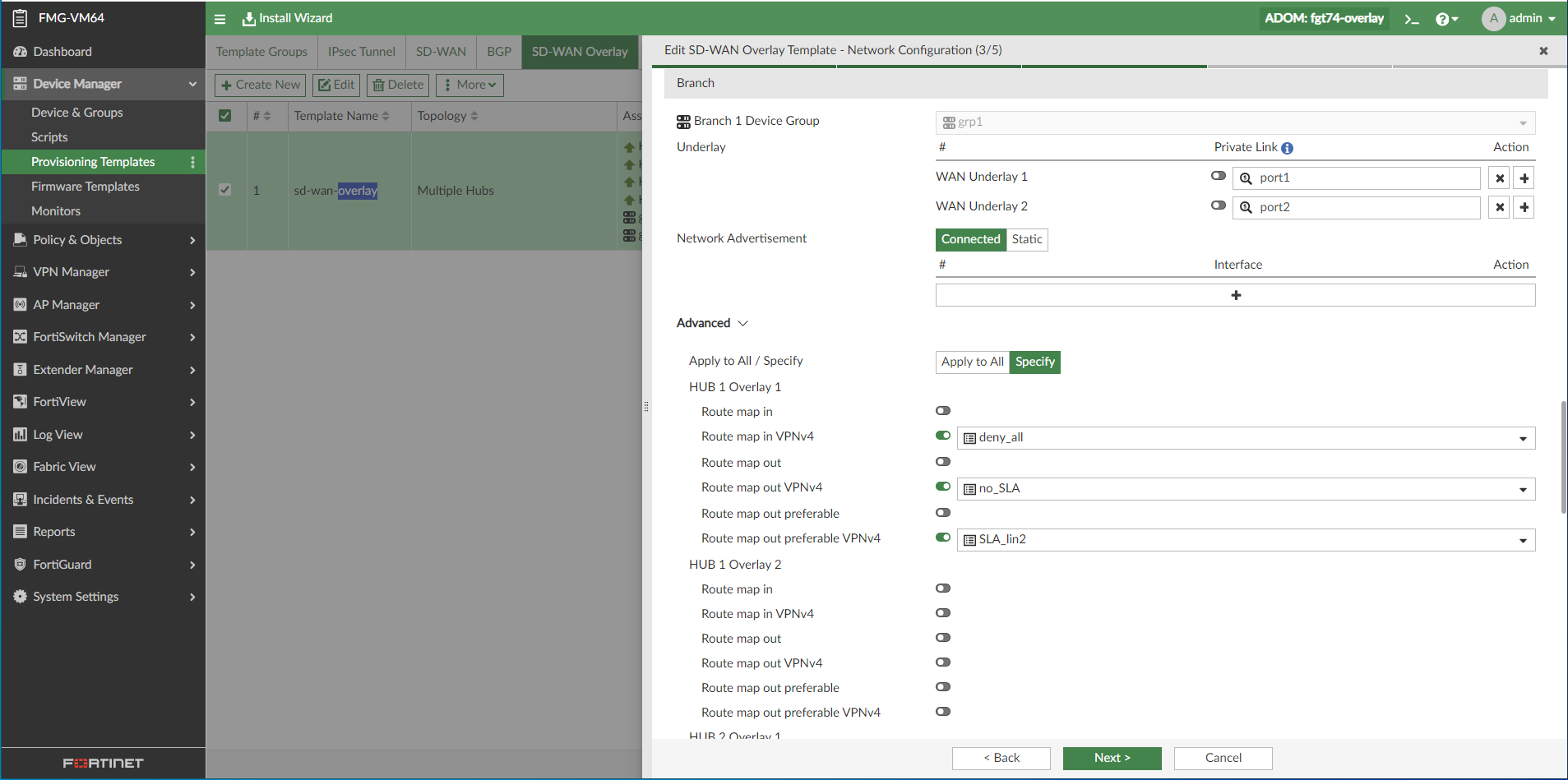Click the hamburger menu icon
1568x780 pixels.
tap(220, 18)
